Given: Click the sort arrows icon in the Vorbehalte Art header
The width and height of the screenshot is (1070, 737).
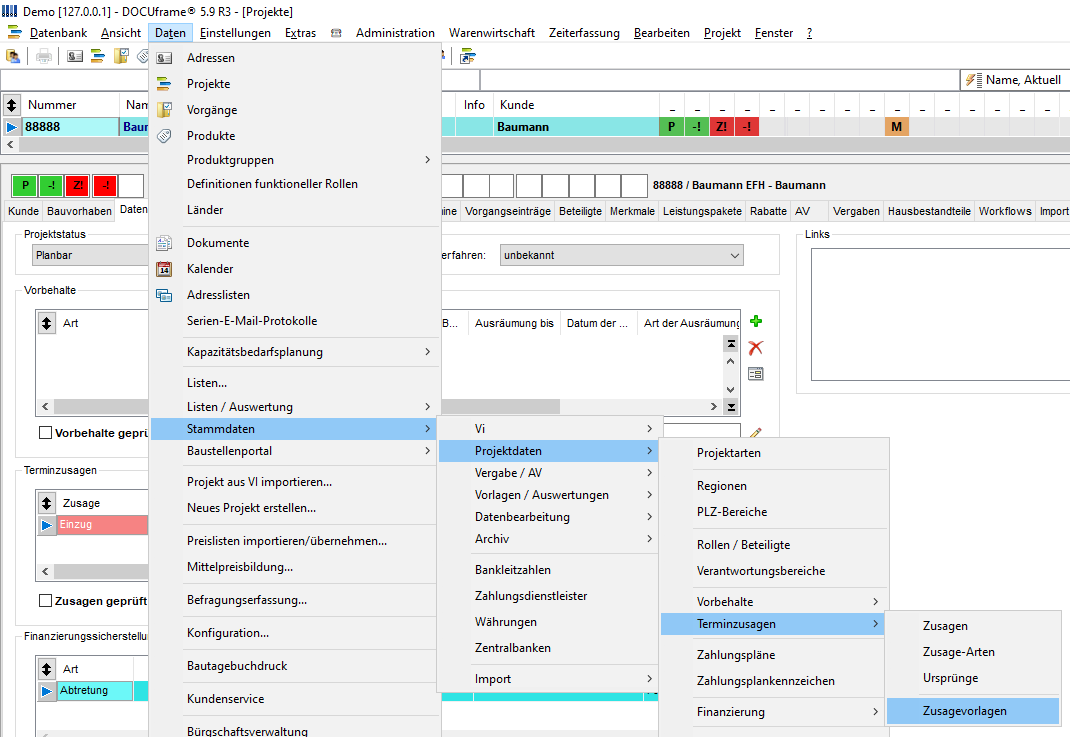Looking at the screenshot, I should [x=46, y=323].
